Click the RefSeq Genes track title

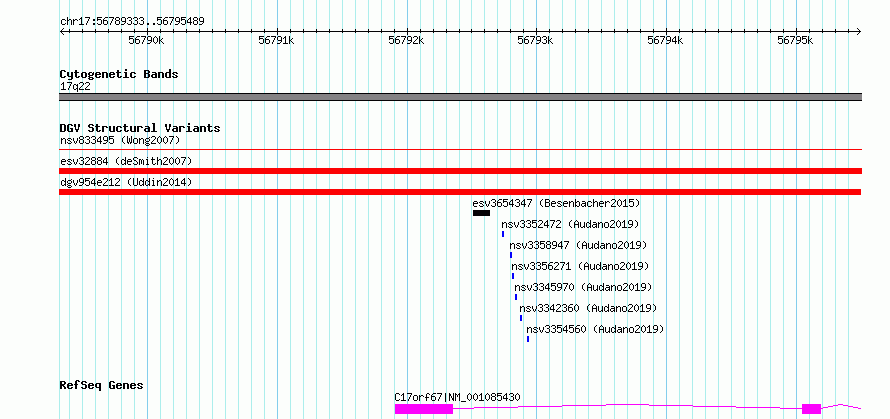[x=102, y=386]
